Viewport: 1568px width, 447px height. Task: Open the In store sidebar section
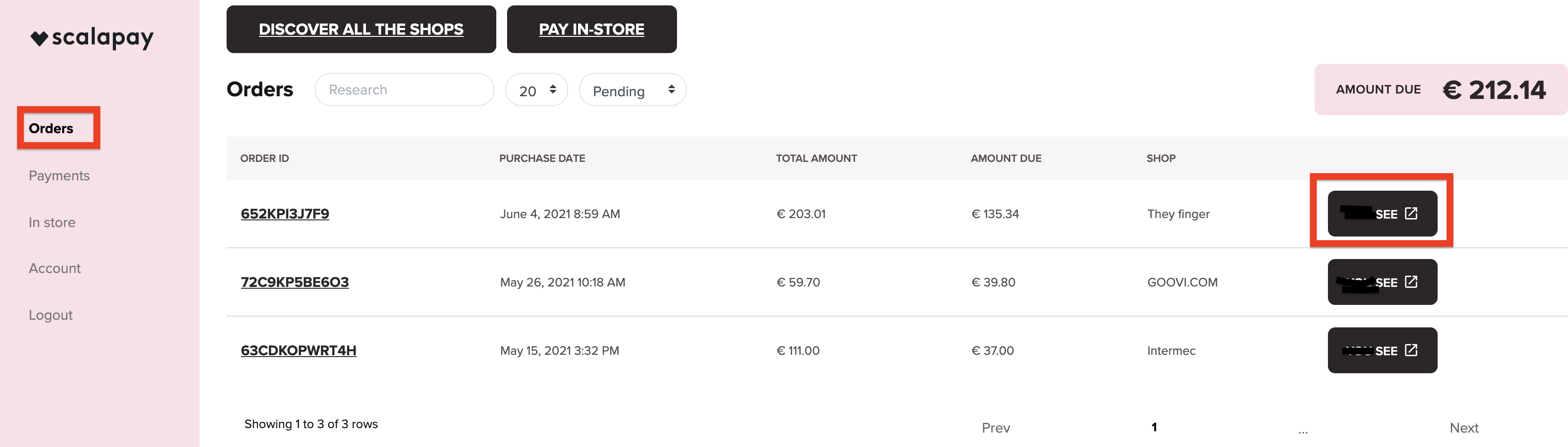pyautogui.click(x=52, y=222)
